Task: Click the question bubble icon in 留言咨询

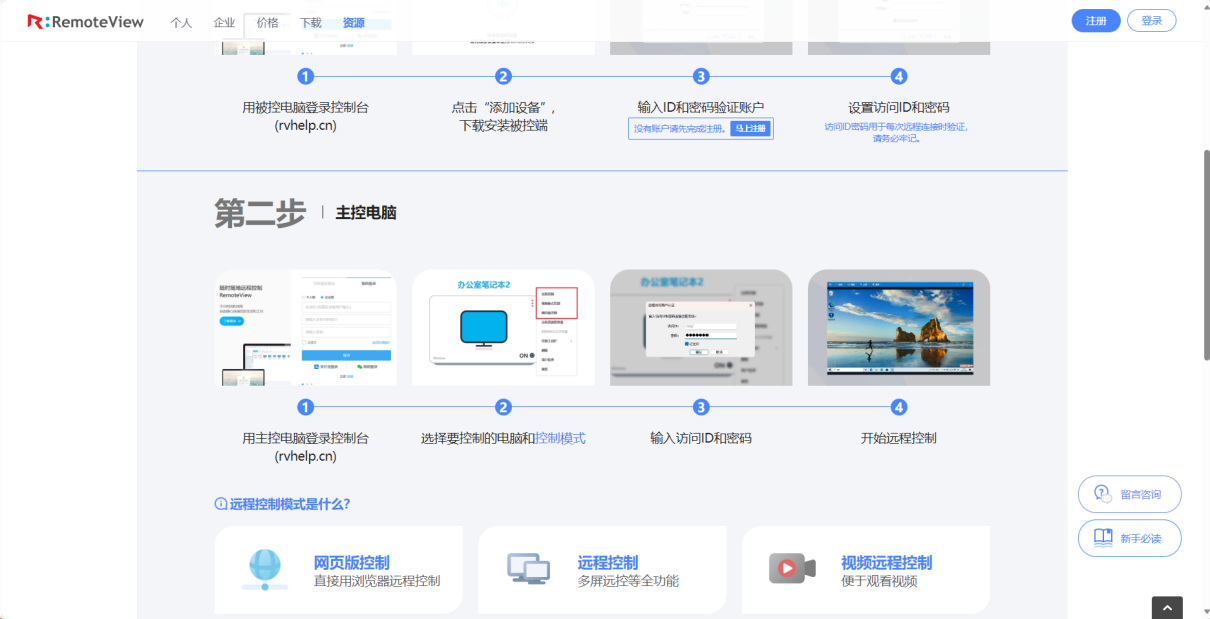Action: coord(1103,494)
